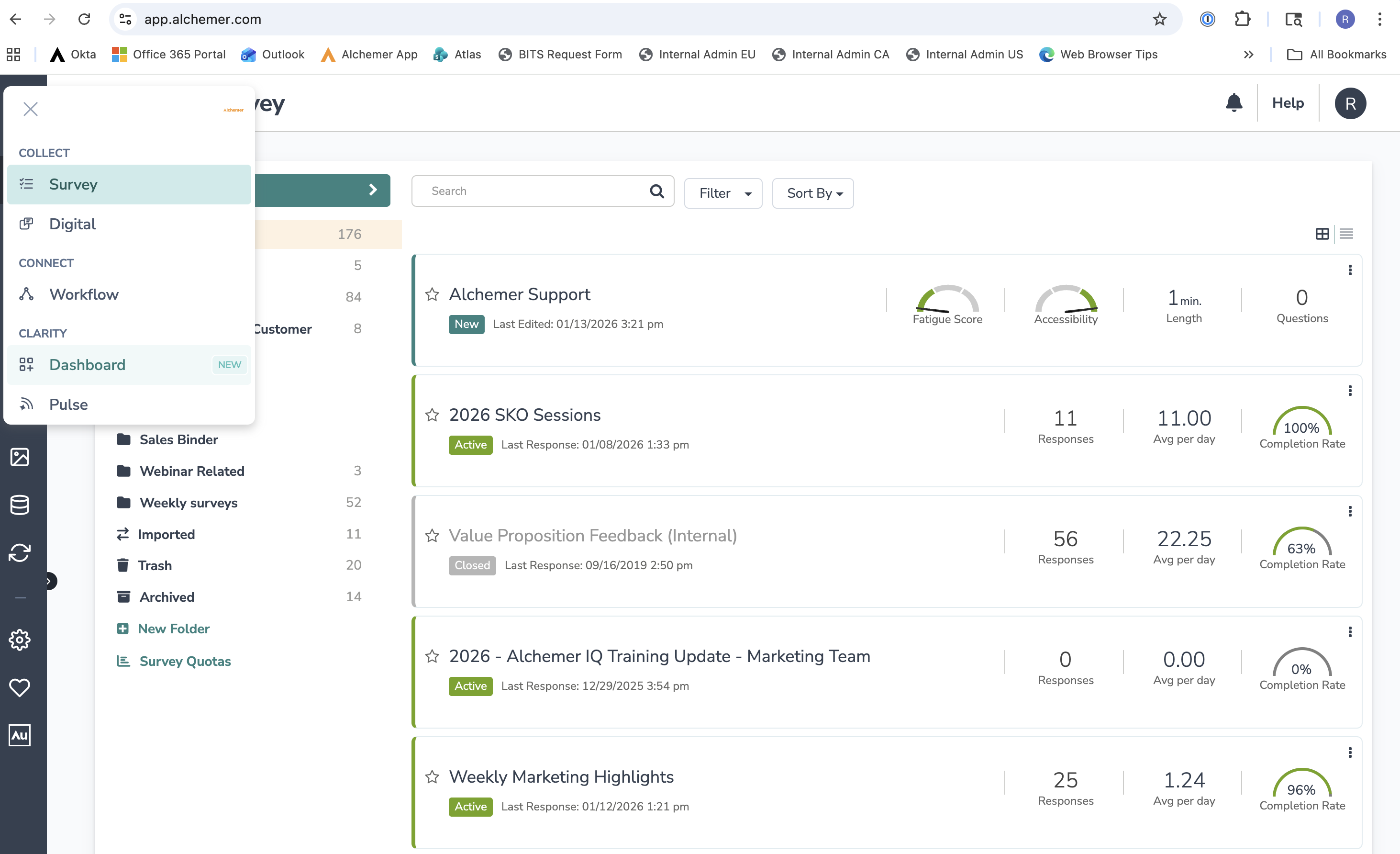Viewport: 1400px width, 854px height.
Task: Click the New Folder link
Action: pos(173,628)
